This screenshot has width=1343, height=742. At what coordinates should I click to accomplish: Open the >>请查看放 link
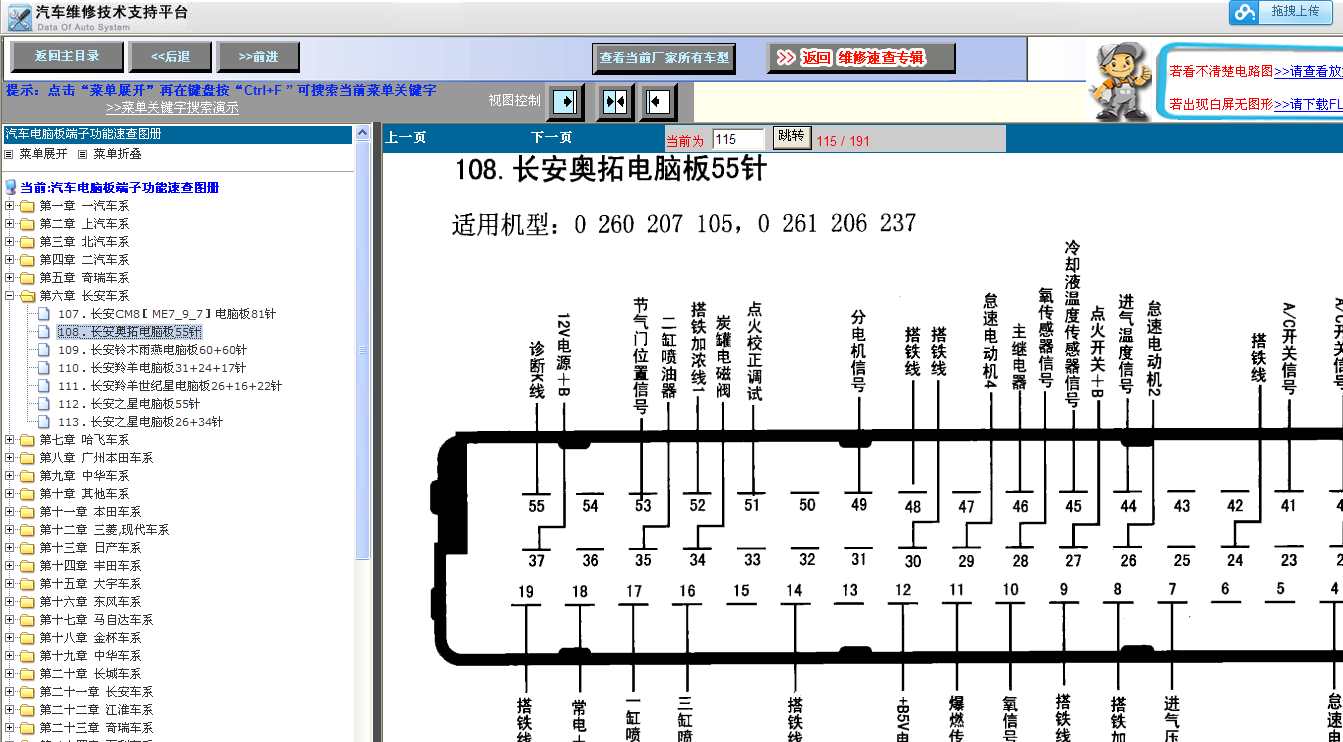1308,71
